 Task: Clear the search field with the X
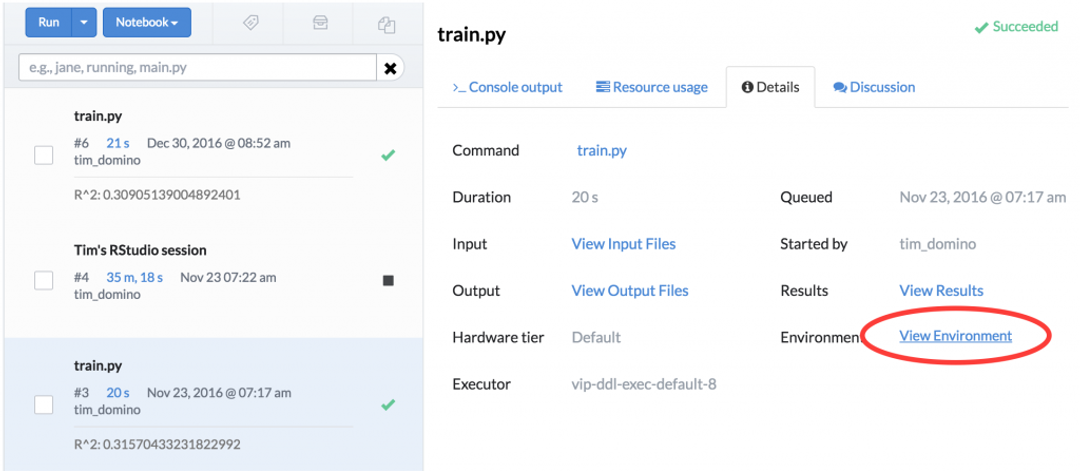tap(390, 67)
